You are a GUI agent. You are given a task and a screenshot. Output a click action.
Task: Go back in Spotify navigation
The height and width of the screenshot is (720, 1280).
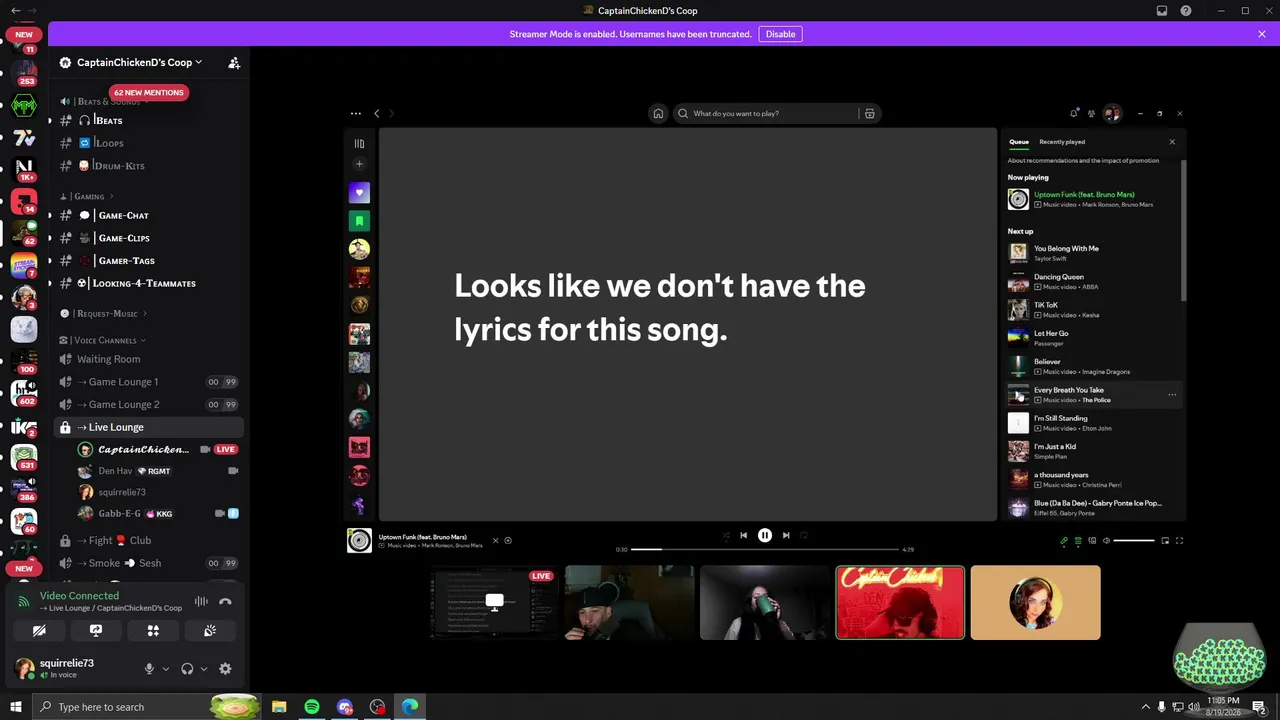pos(377,113)
